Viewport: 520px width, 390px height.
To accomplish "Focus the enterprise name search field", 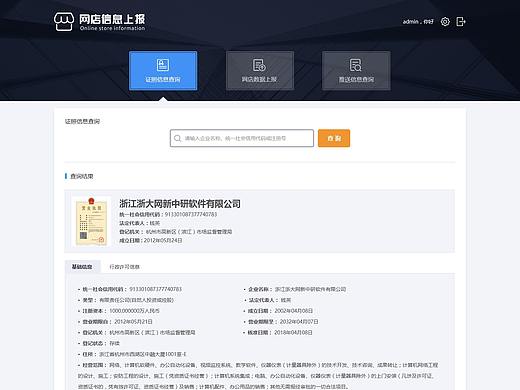I will tap(242, 138).
